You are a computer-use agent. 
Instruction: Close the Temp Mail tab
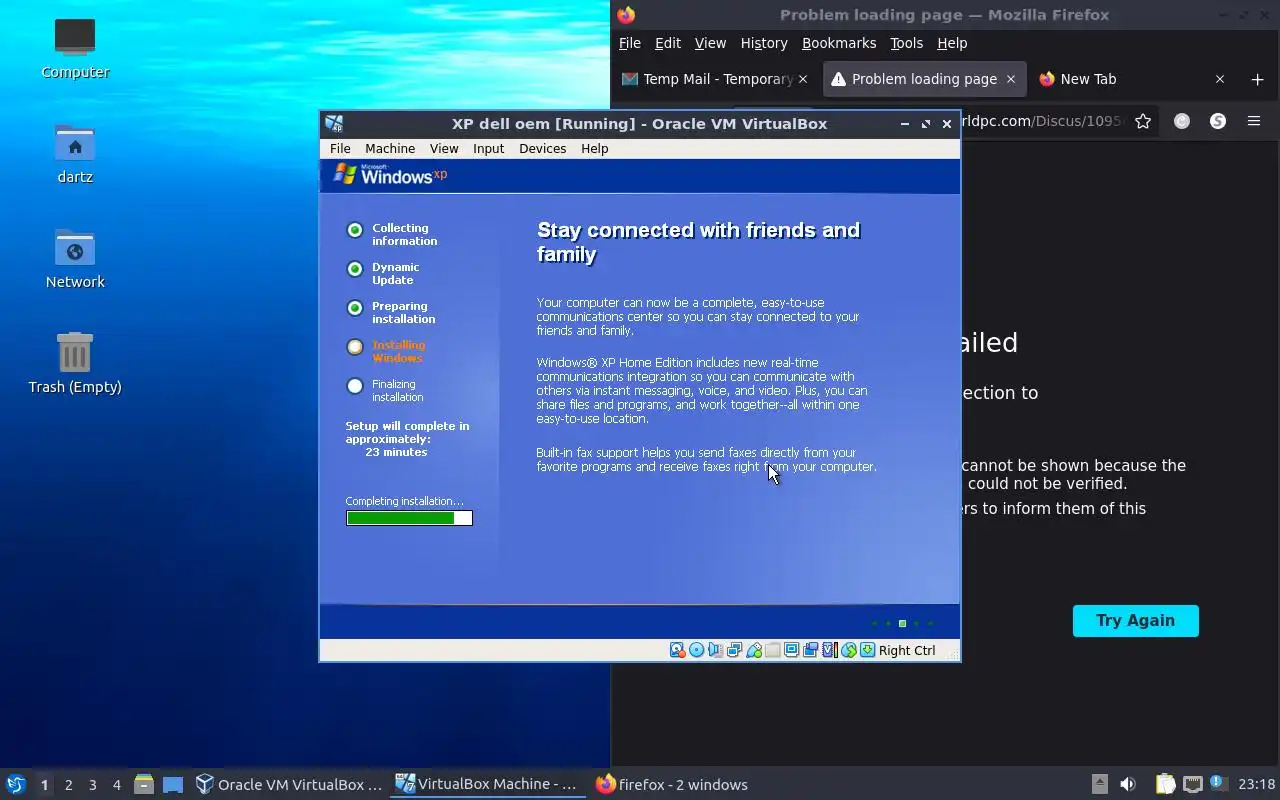point(803,79)
